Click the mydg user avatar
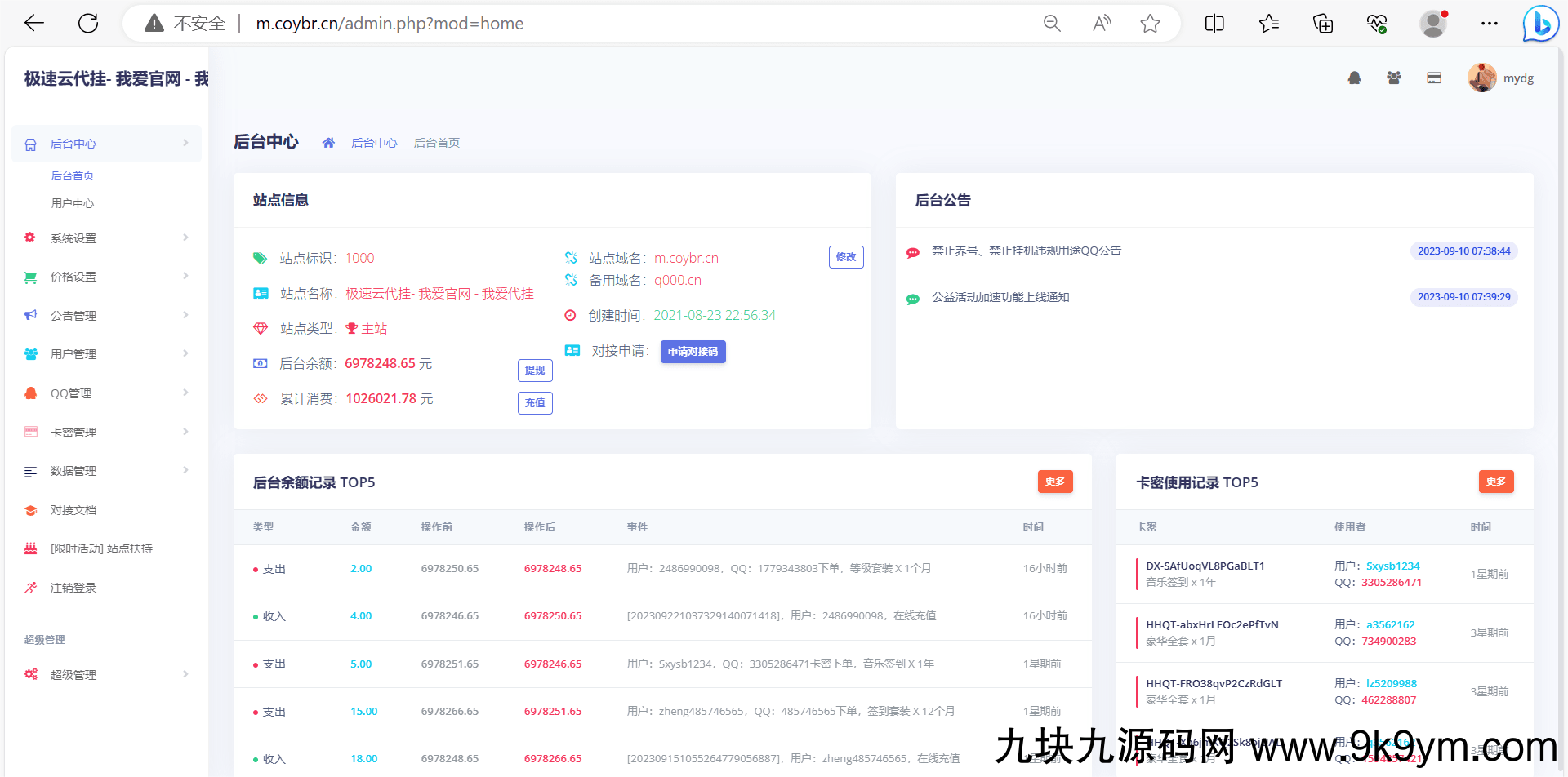This screenshot has height=777, width=1568. pos(1481,78)
